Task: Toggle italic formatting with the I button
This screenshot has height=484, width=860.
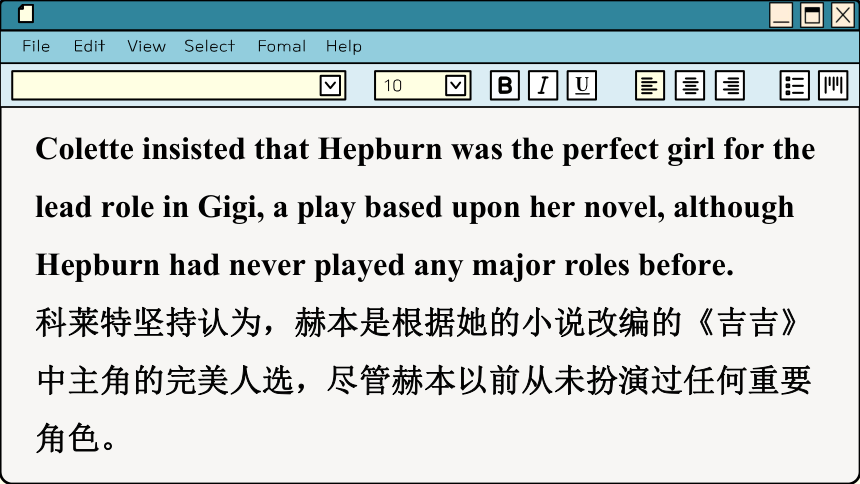Action: tap(543, 85)
